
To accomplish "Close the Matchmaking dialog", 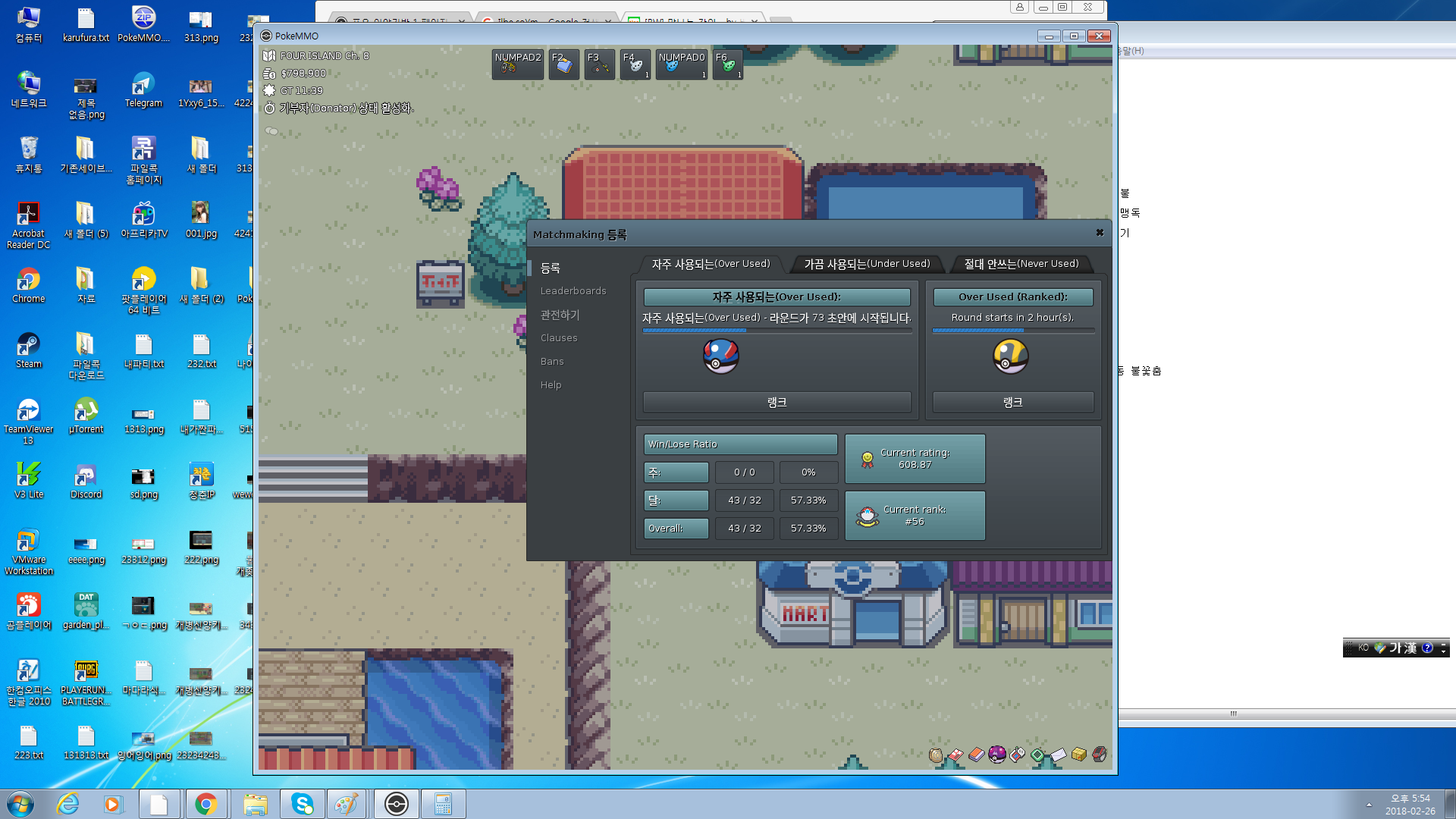I will point(1099,233).
